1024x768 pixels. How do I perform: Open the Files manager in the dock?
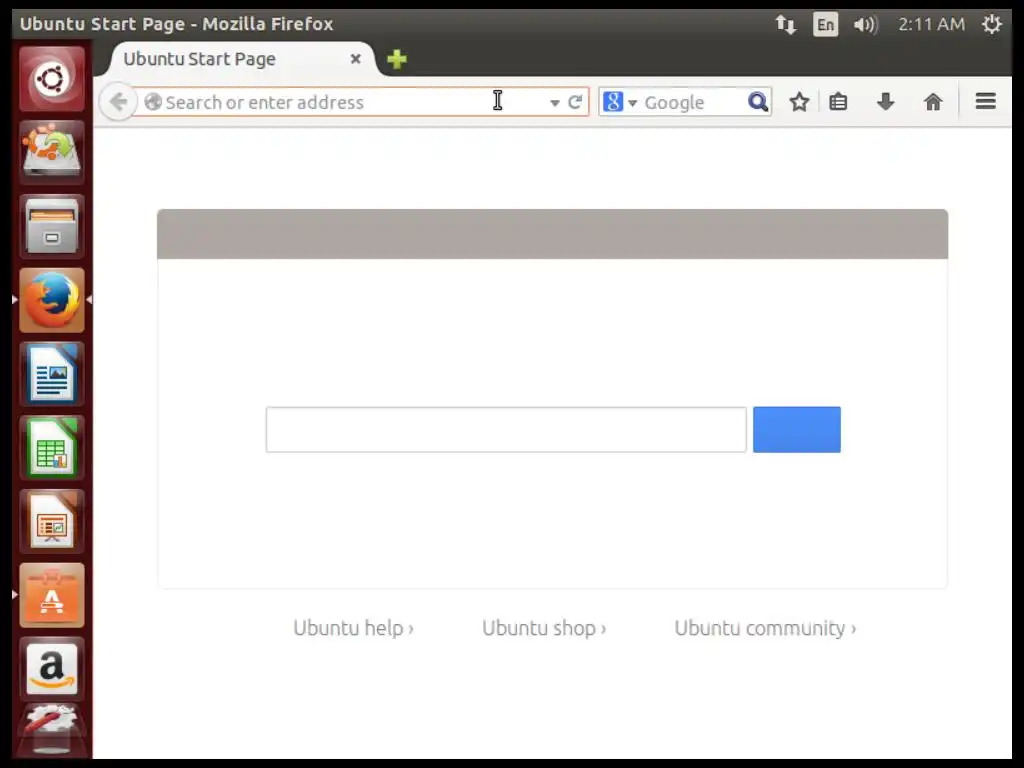pos(52,227)
